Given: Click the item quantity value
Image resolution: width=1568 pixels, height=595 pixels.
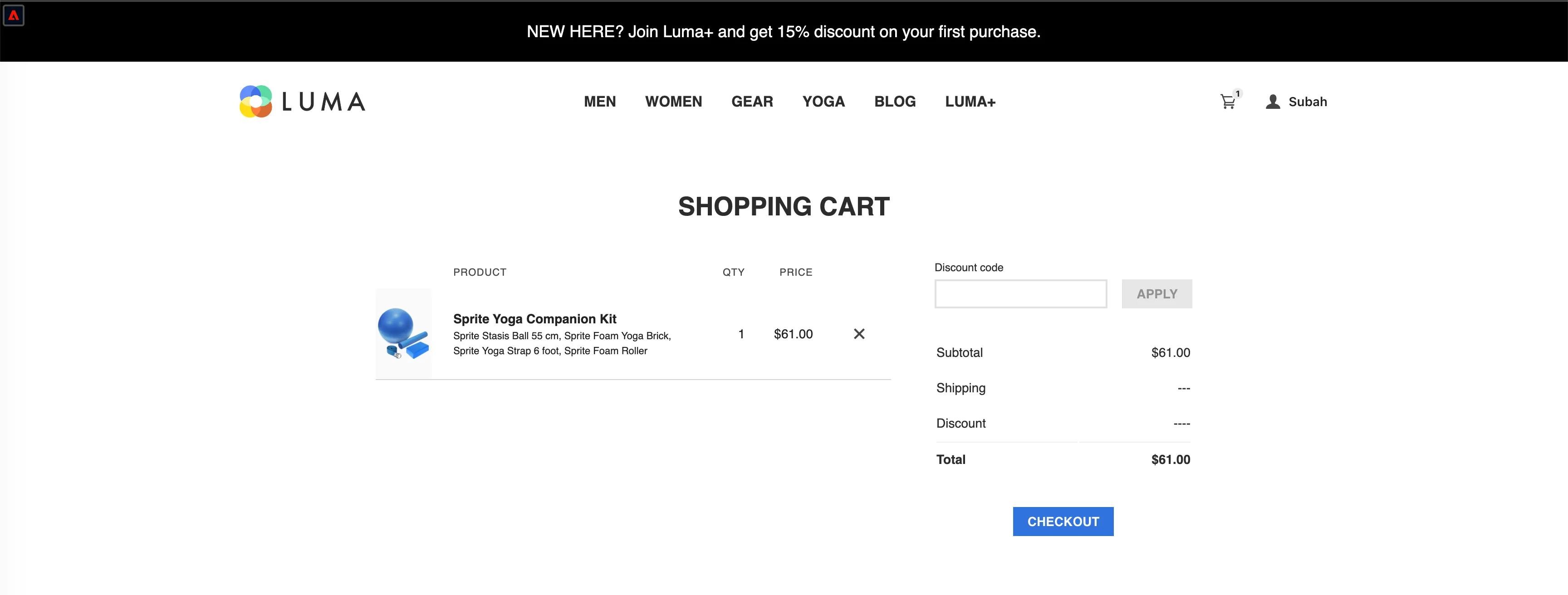Looking at the screenshot, I should tap(741, 334).
